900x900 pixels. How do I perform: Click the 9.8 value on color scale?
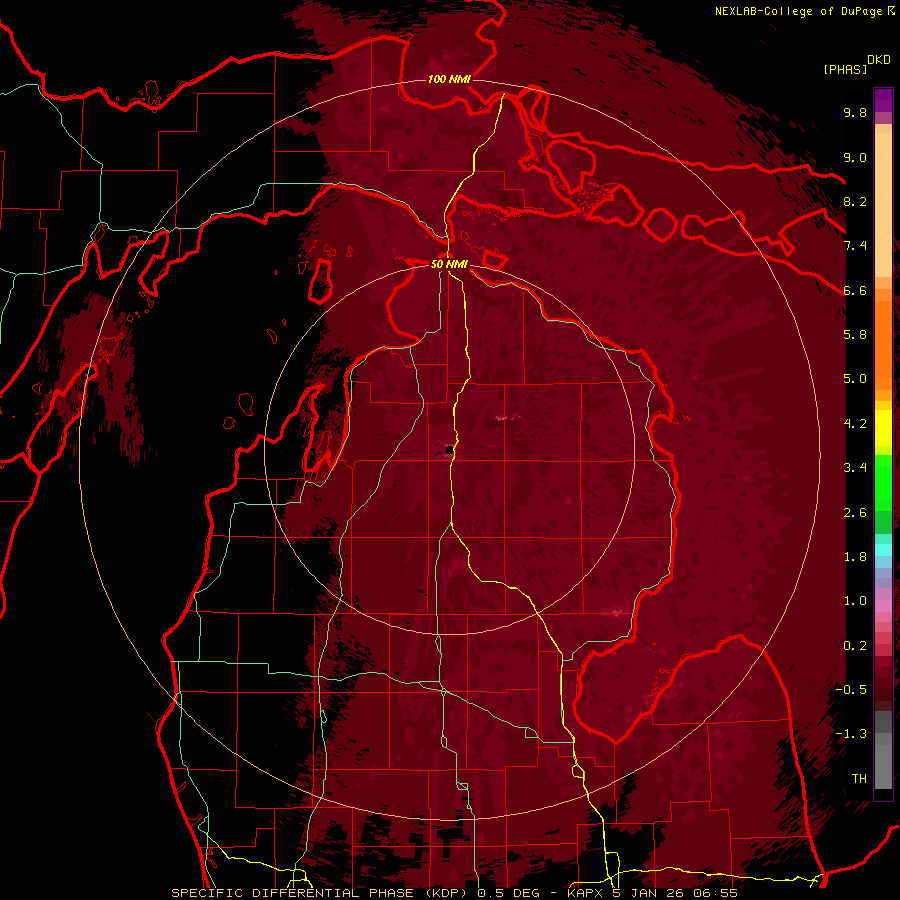pos(855,112)
